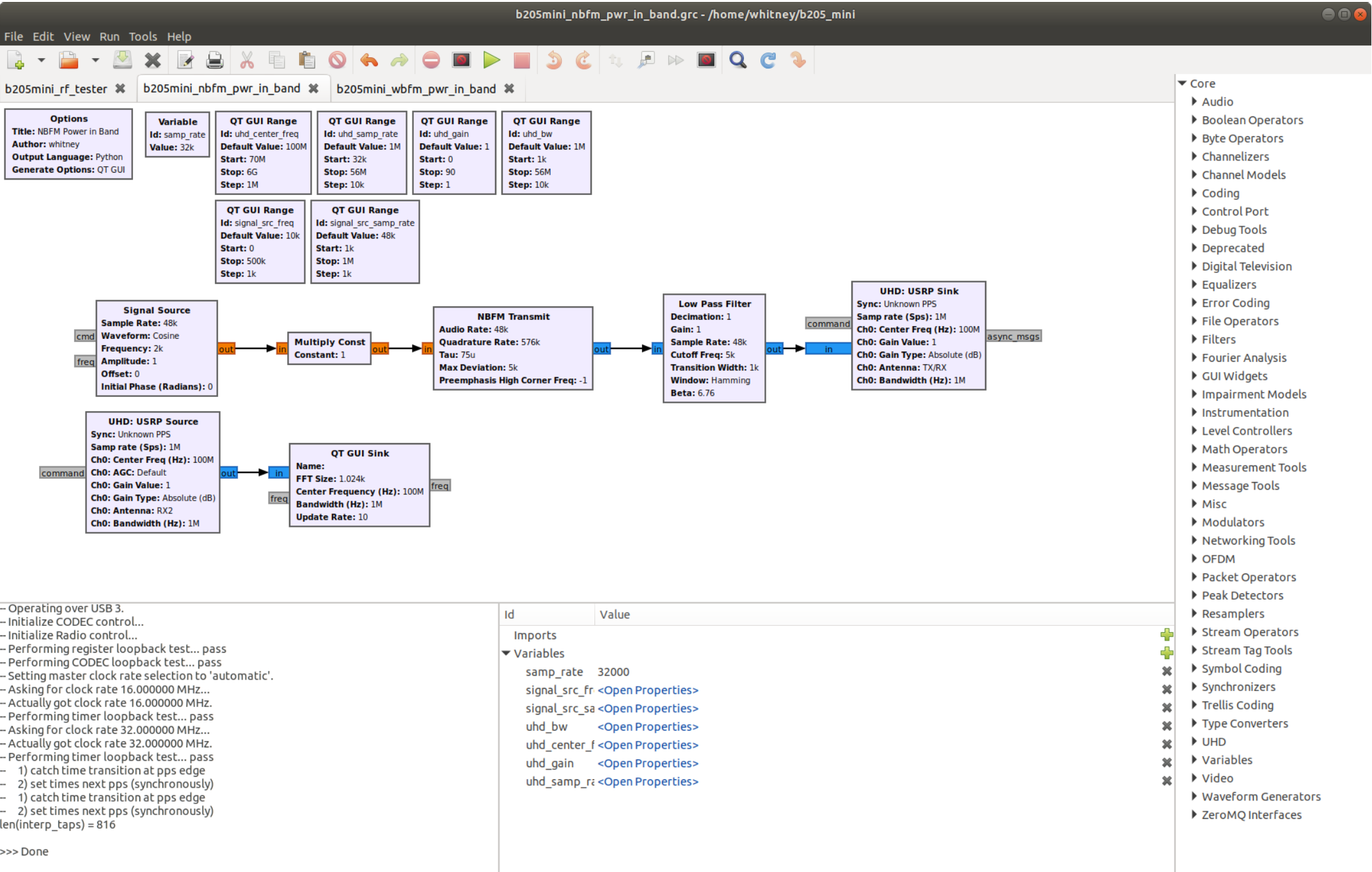Viewport: 1372px width, 872px height.
Task: Select the samp_rate value 32000
Action: (613, 671)
